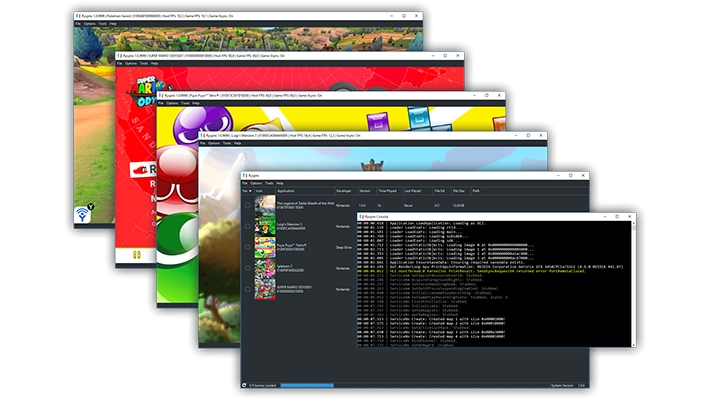Image resolution: width=710 pixels, height=400 pixels.
Task: Open Options menu in Super Mario Odyssey window
Action: point(131,63)
